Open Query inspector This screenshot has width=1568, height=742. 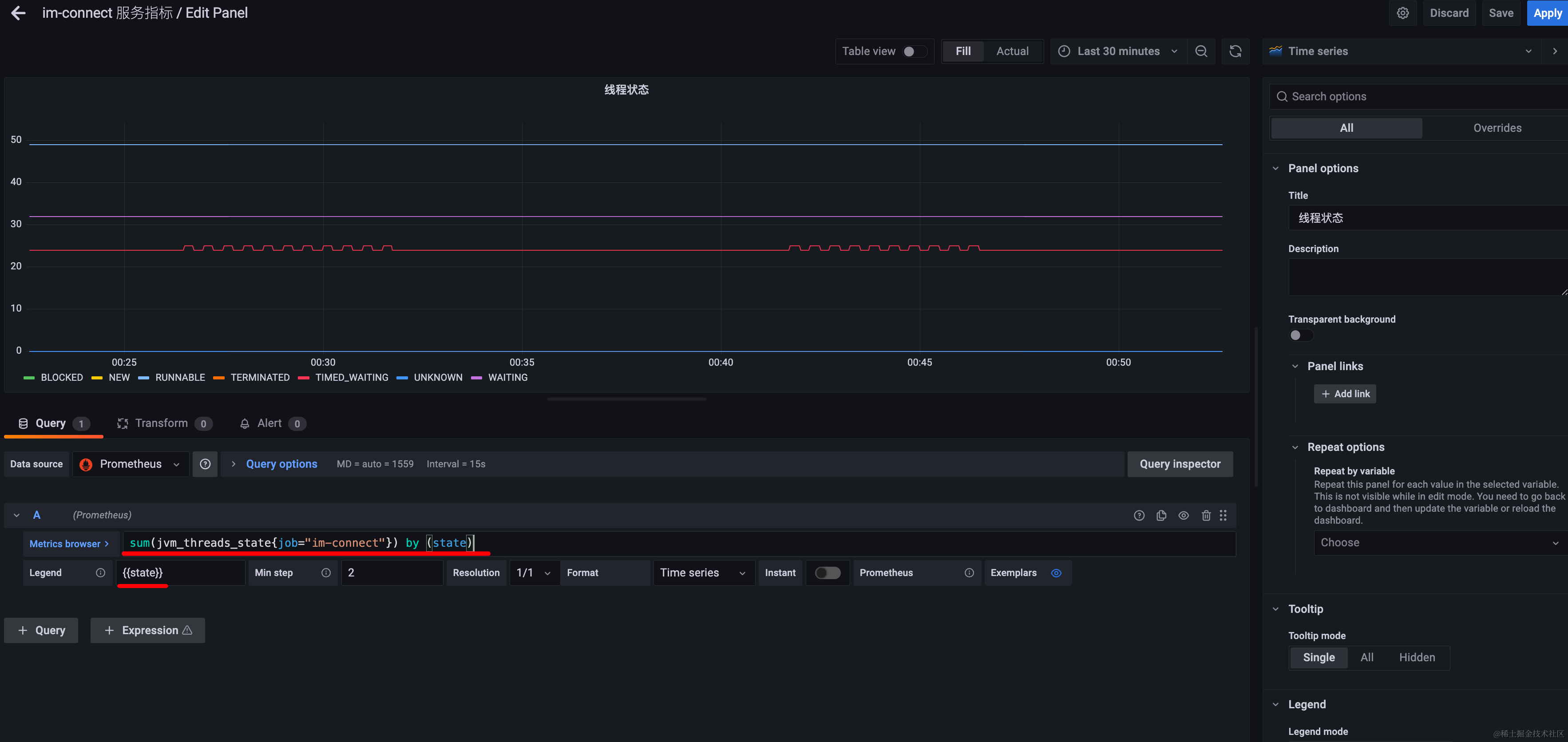pyautogui.click(x=1180, y=464)
